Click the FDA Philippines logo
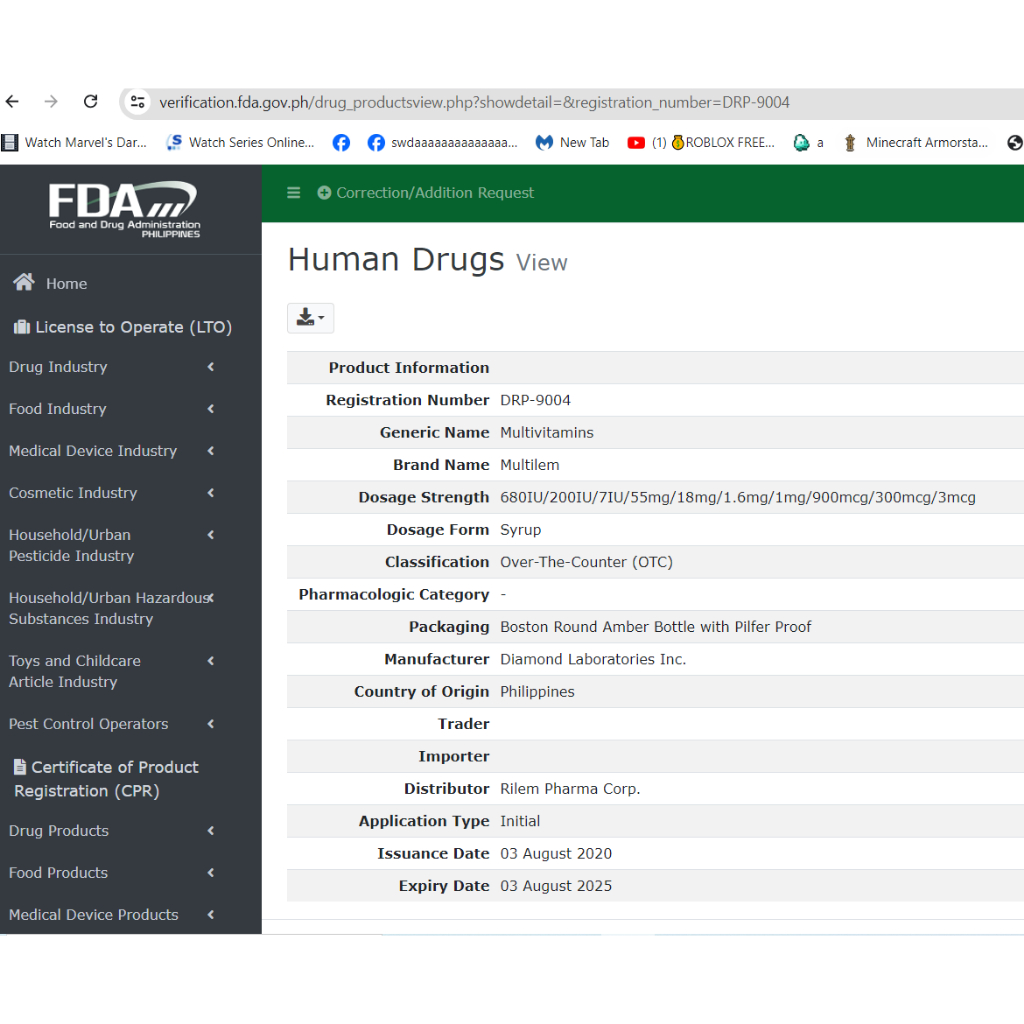The width and height of the screenshot is (1024, 1024). (x=125, y=209)
